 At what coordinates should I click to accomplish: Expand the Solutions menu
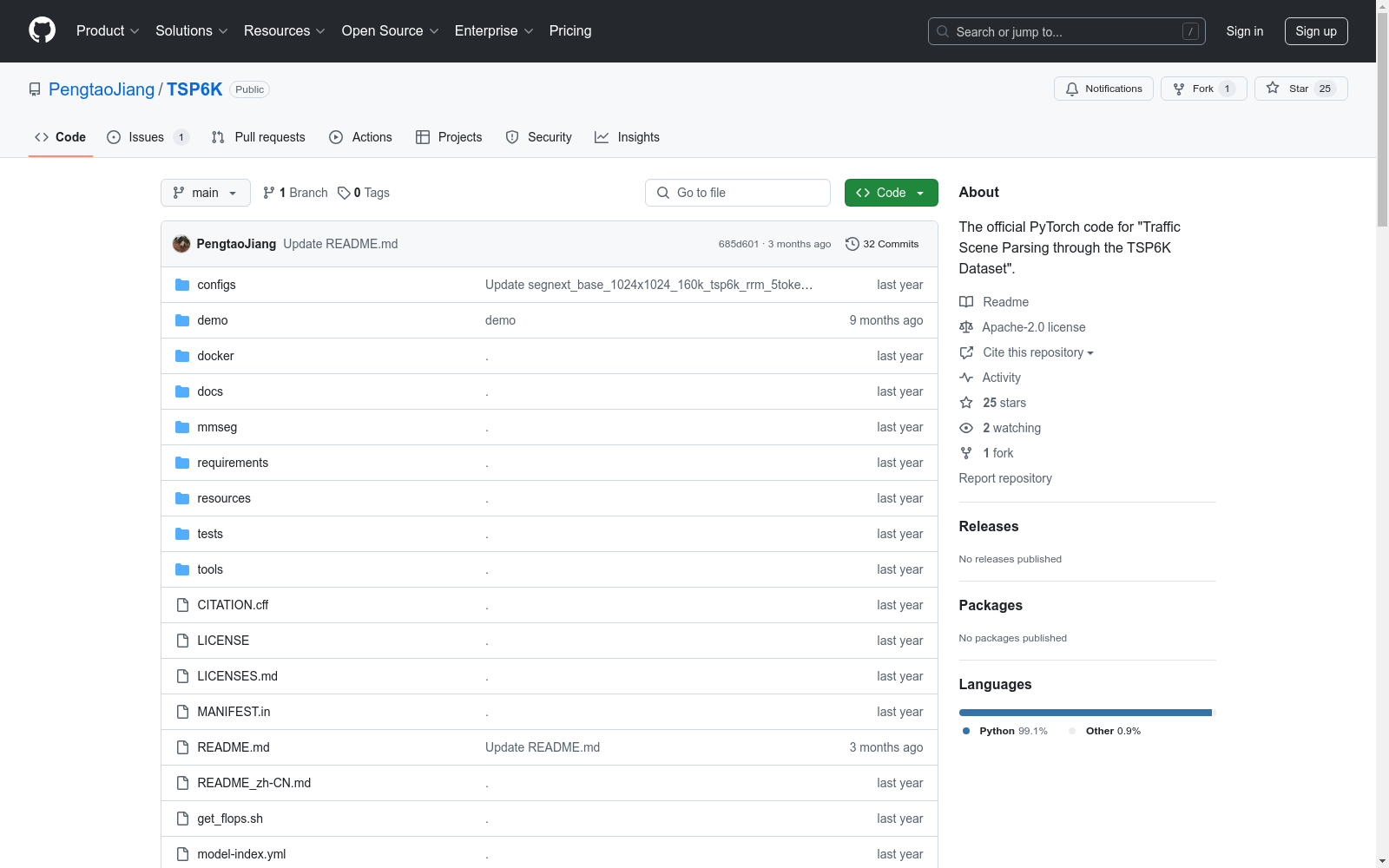[192, 31]
